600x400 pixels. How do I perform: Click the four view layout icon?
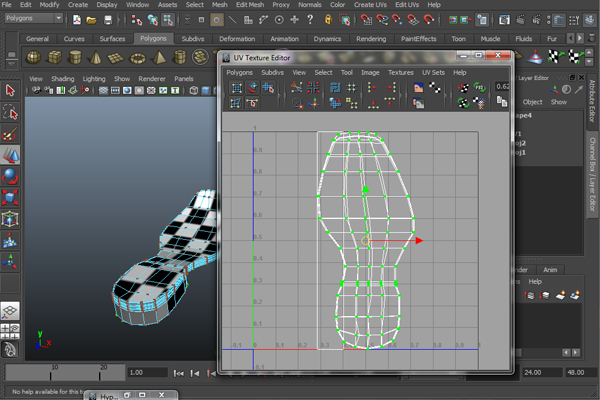click(x=10, y=331)
